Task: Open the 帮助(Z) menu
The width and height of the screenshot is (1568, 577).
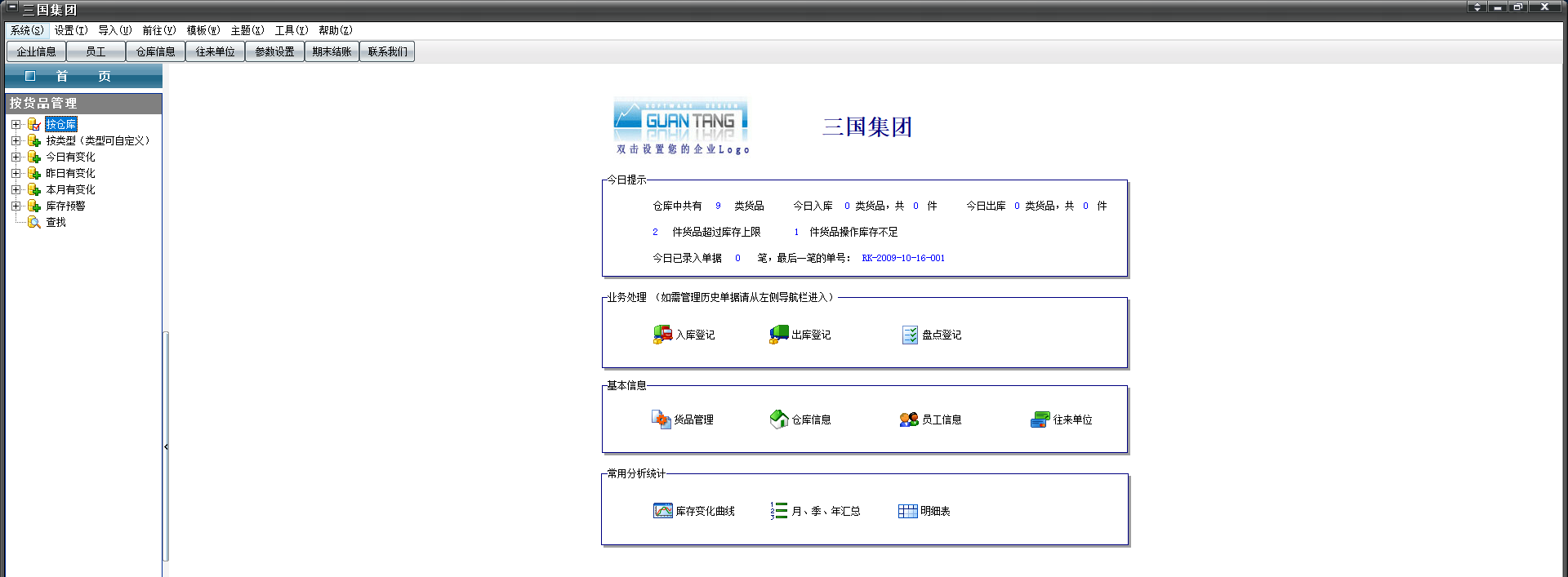Action: coord(336,30)
